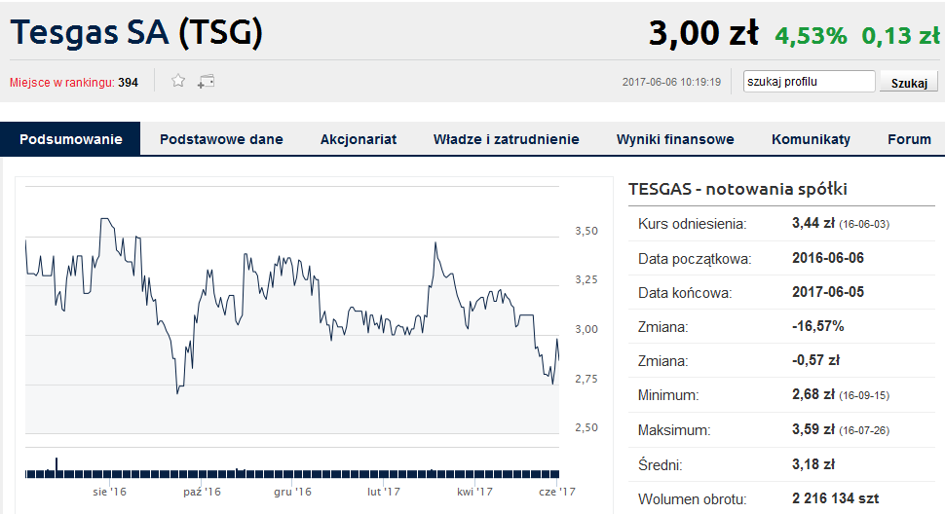
Task: Open the Akcjonariat tab
Action: [358, 139]
